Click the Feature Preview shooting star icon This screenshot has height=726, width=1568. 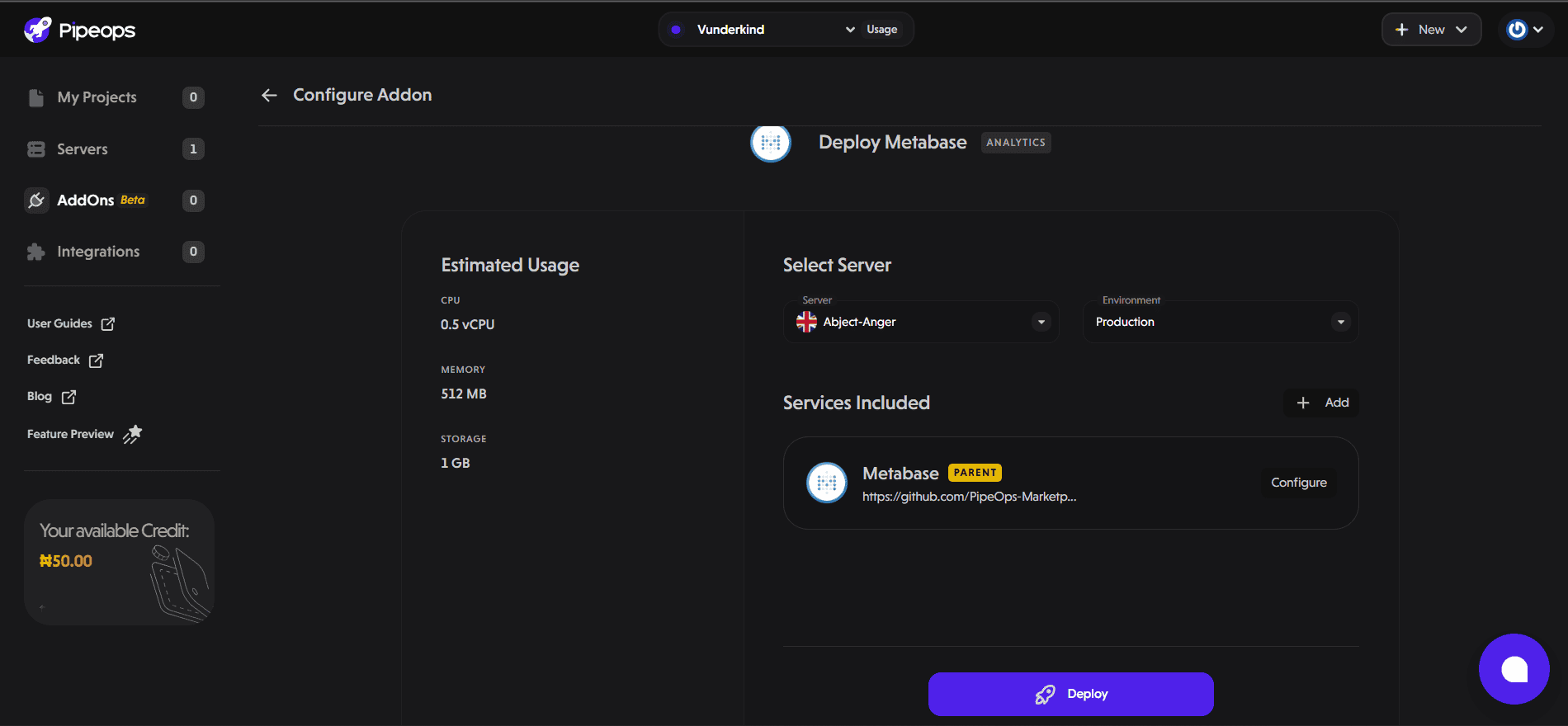point(133,434)
